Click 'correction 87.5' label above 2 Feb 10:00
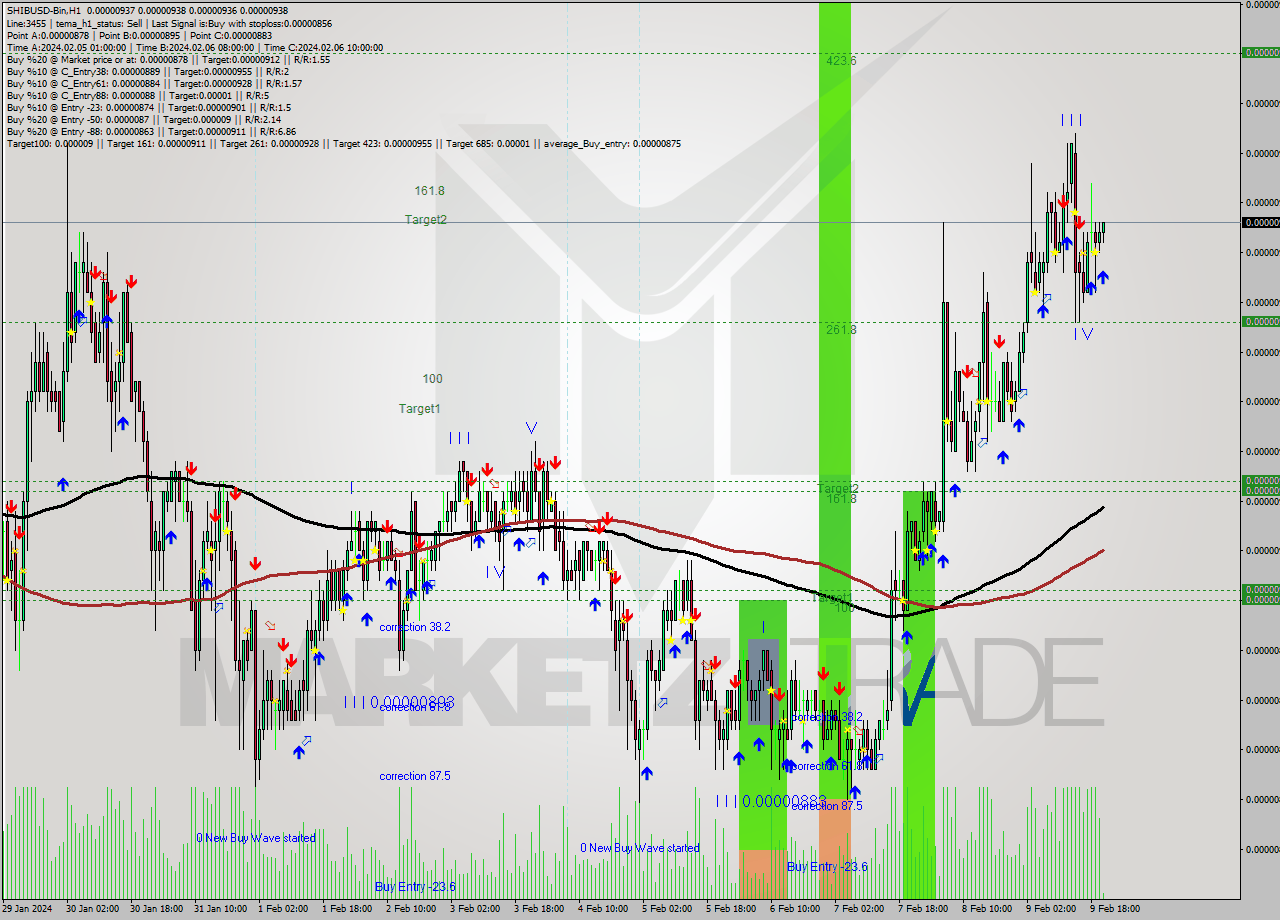This screenshot has height=920, width=1280. click(415, 775)
